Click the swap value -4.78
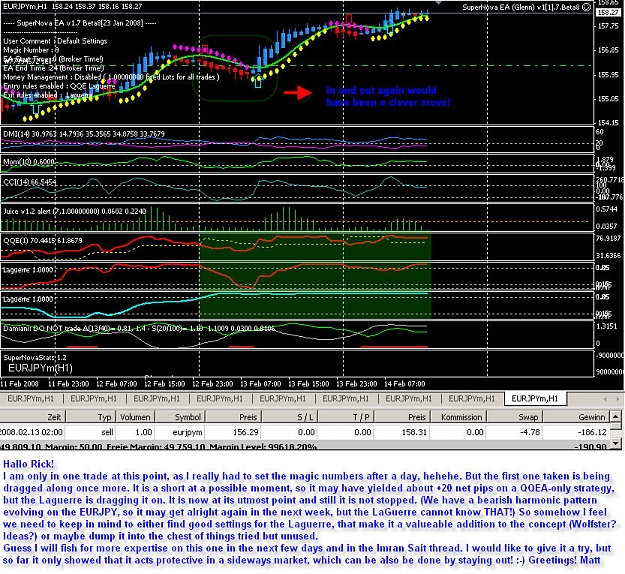 coord(530,432)
